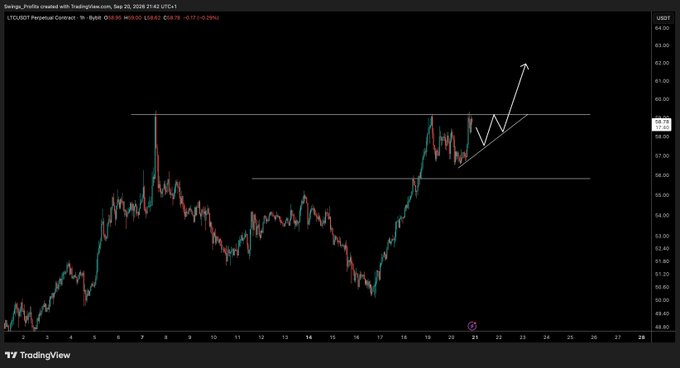Click the 54.00 price axis label
The height and width of the screenshot is (368, 680).
point(662,215)
